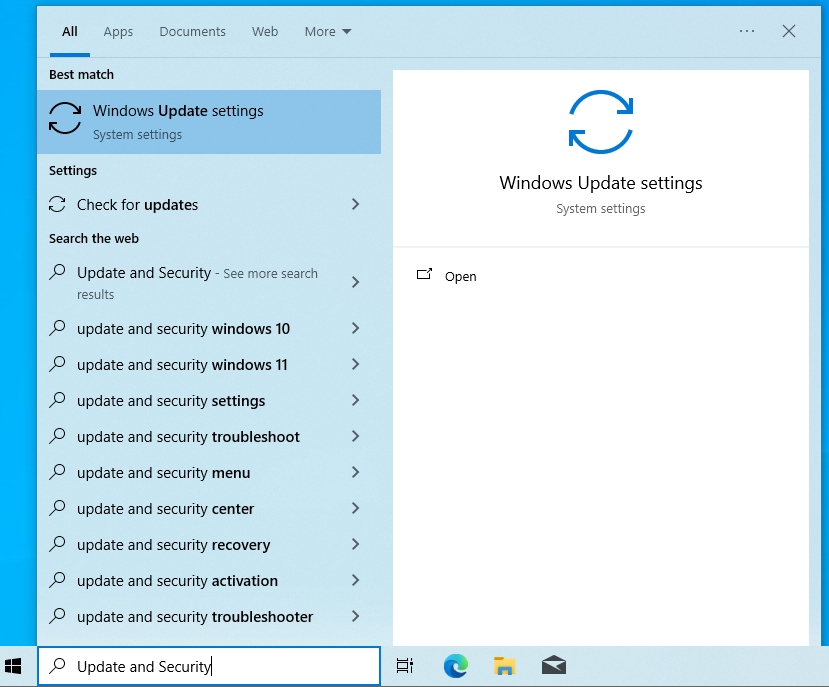Click the 'Search the web' section heading

pos(94,239)
